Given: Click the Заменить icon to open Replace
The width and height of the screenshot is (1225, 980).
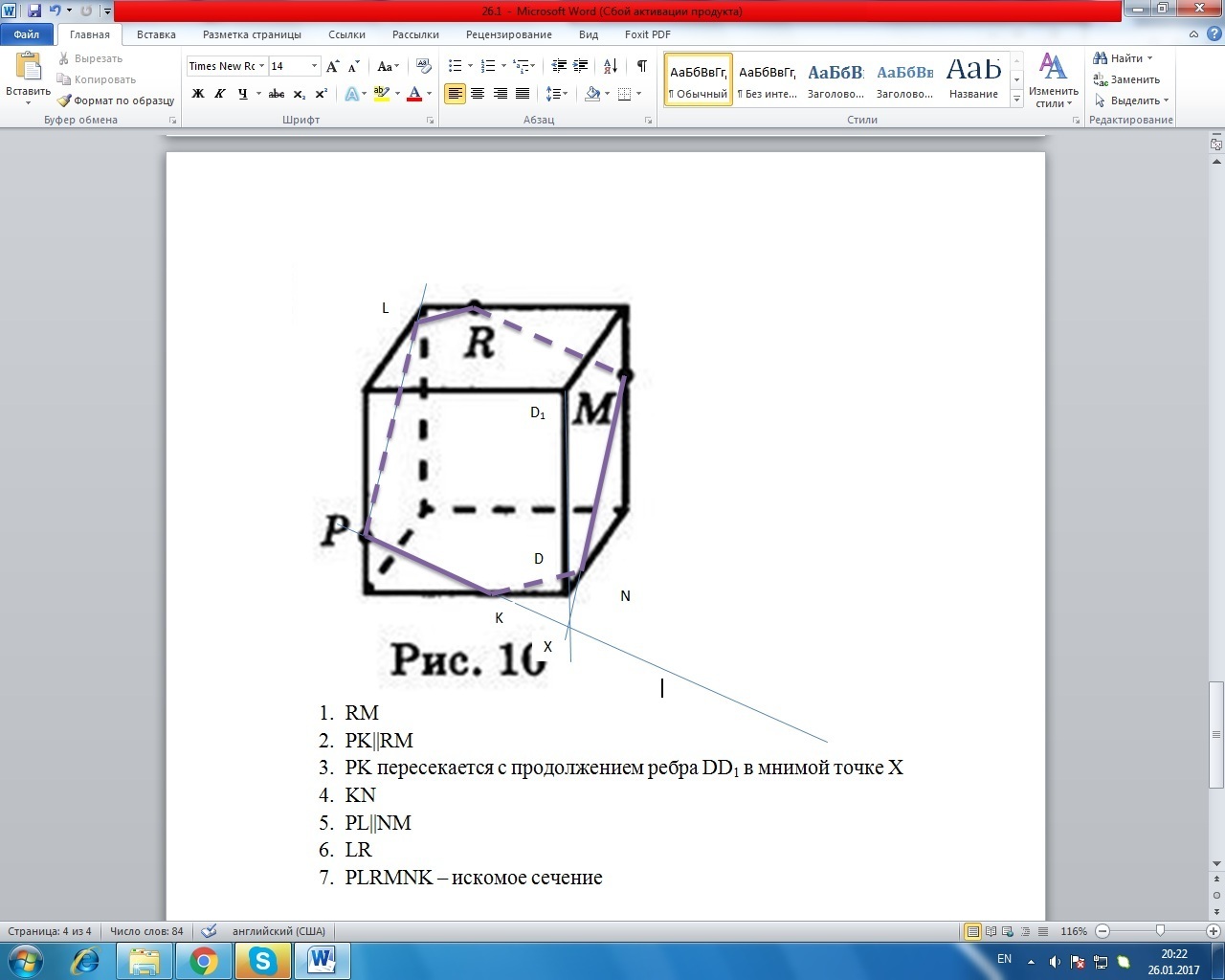Looking at the screenshot, I should (x=1100, y=79).
